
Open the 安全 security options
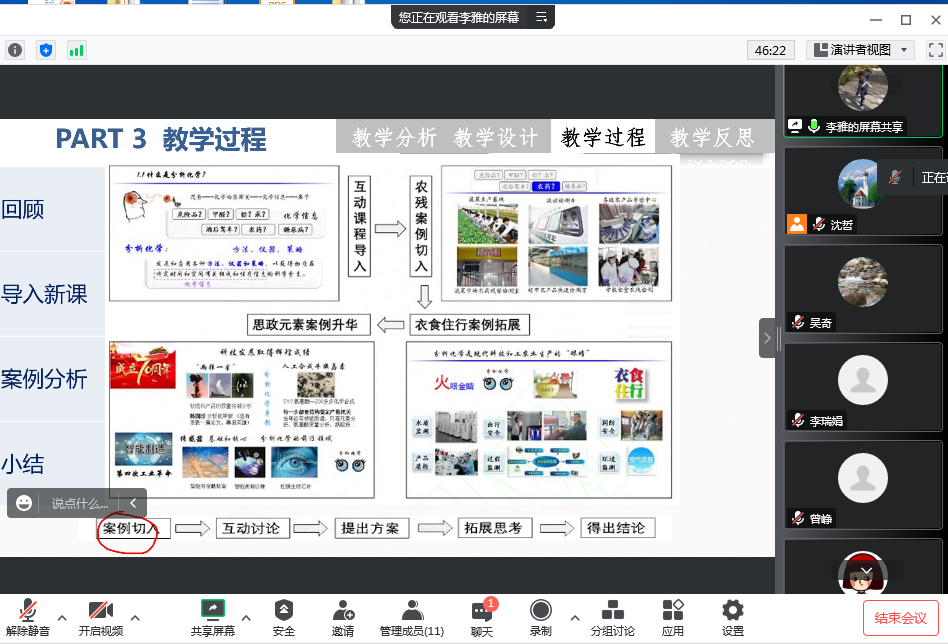point(284,617)
